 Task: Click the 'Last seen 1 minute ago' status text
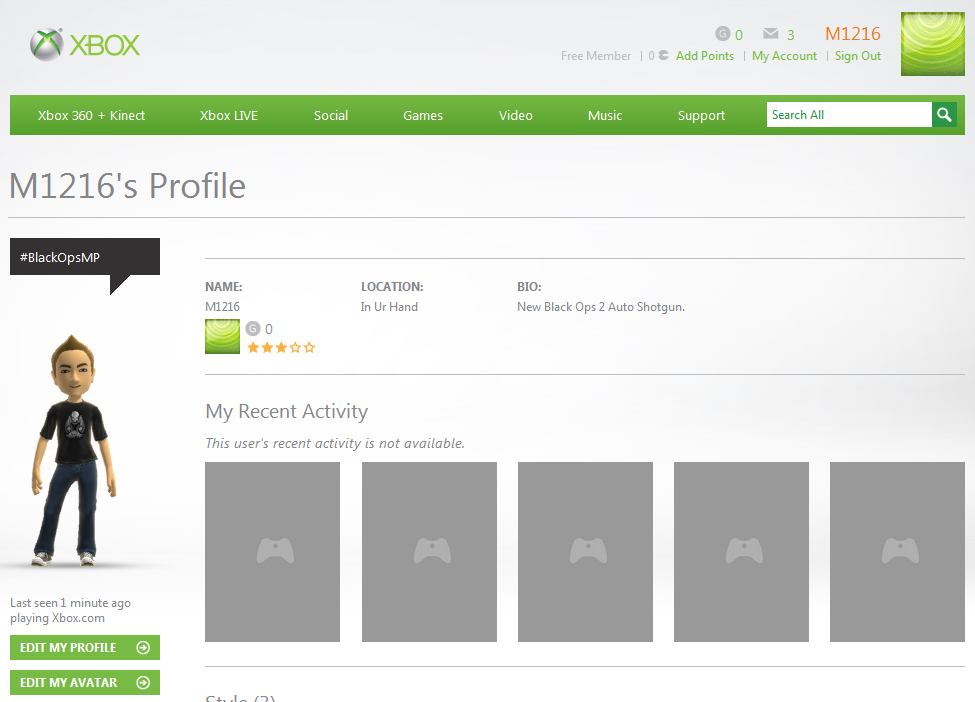(x=70, y=603)
